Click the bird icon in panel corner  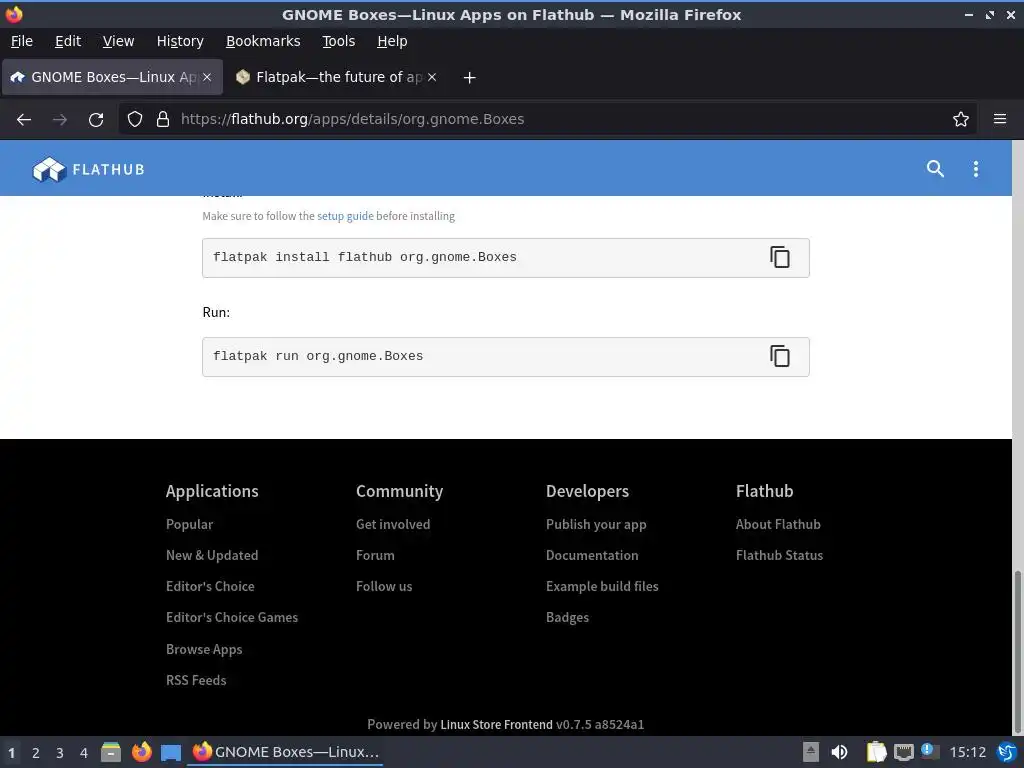(1007, 752)
